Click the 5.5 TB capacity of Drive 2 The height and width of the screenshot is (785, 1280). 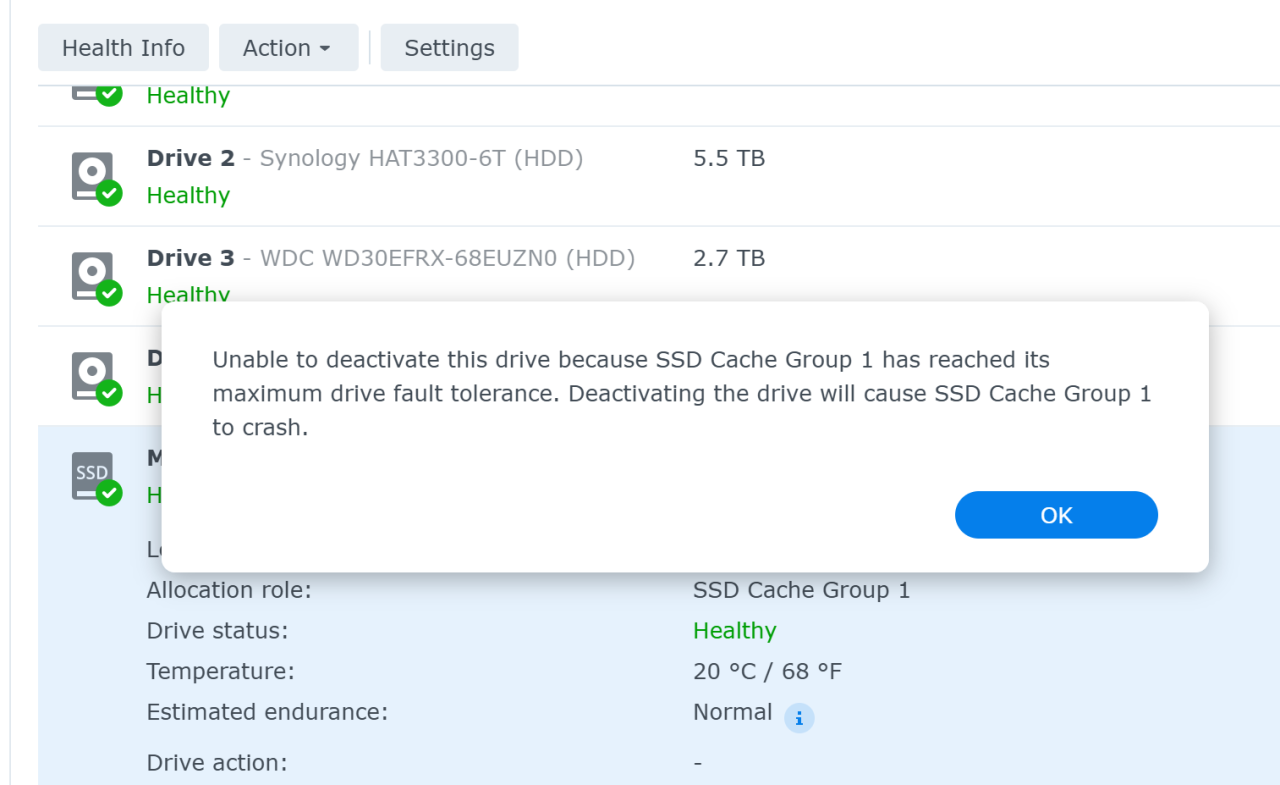coord(729,158)
